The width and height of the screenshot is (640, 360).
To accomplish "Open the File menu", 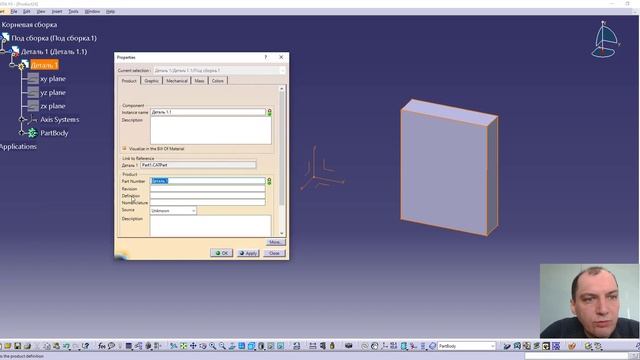I will click(x=14, y=11).
